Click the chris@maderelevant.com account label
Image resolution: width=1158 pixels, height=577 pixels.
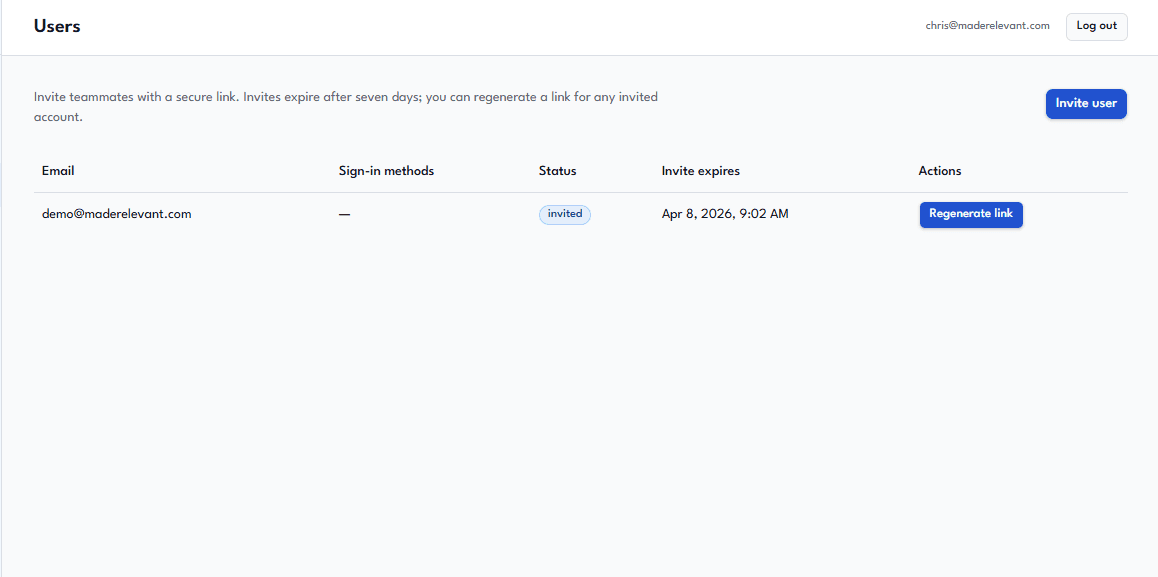click(987, 25)
